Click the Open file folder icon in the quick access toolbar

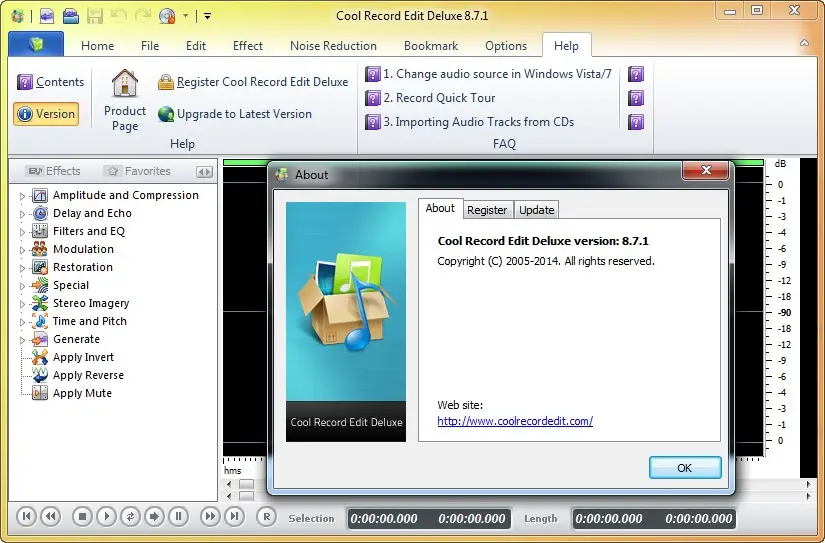(x=71, y=16)
